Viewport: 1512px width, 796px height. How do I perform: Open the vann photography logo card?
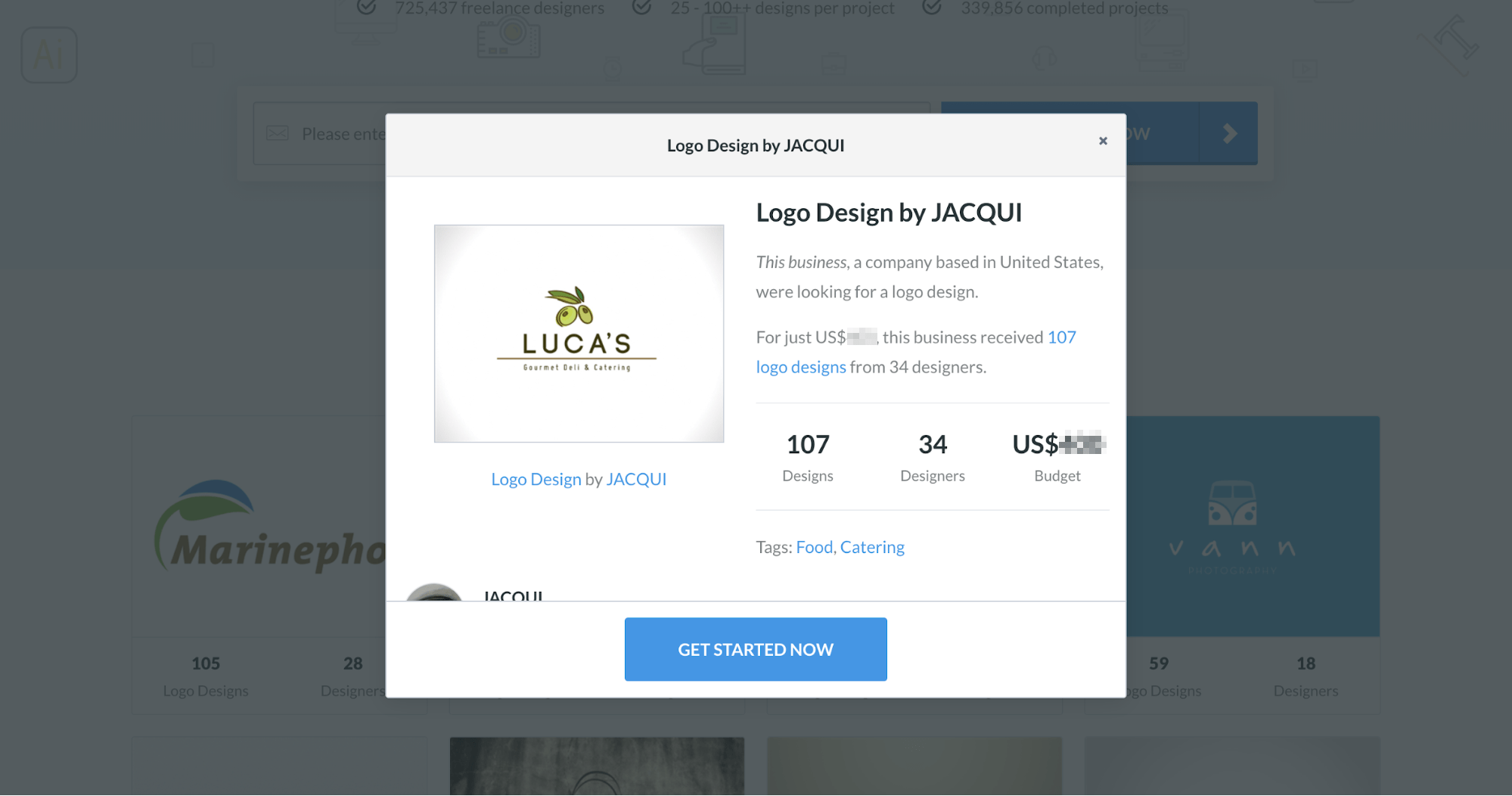1253,527
